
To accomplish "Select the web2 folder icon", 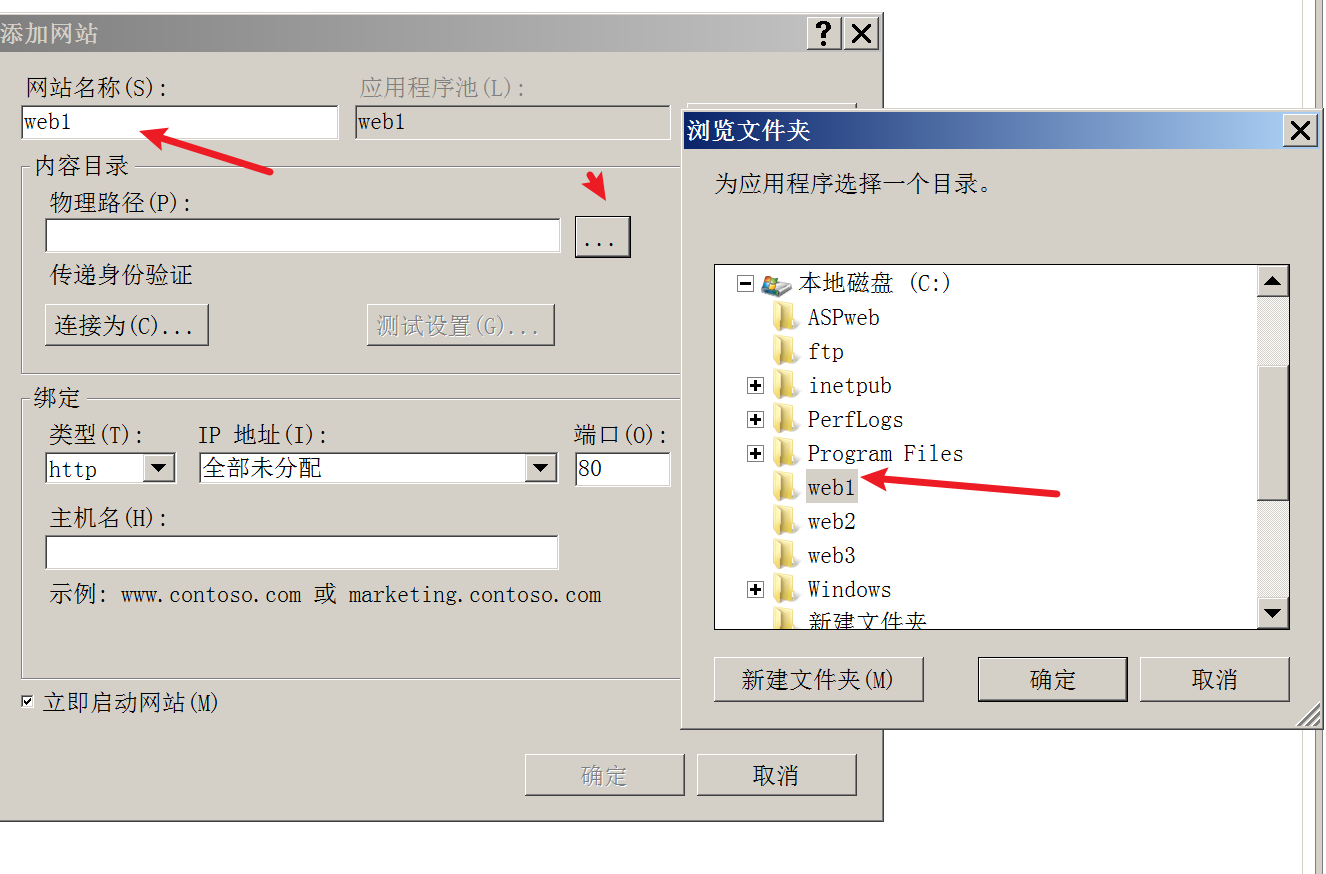I will [785, 521].
